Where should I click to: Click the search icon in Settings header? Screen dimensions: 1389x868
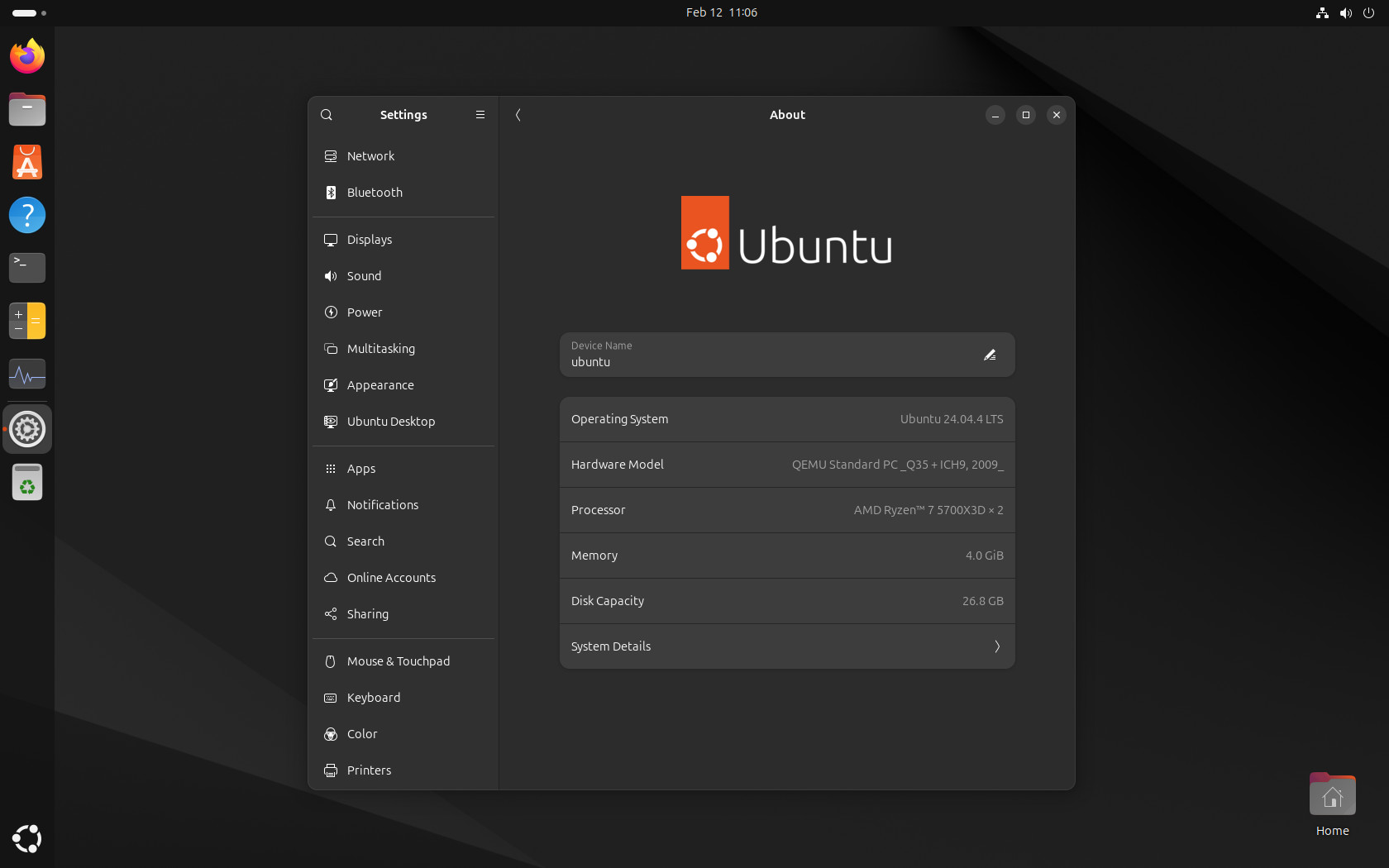point(327,115)
